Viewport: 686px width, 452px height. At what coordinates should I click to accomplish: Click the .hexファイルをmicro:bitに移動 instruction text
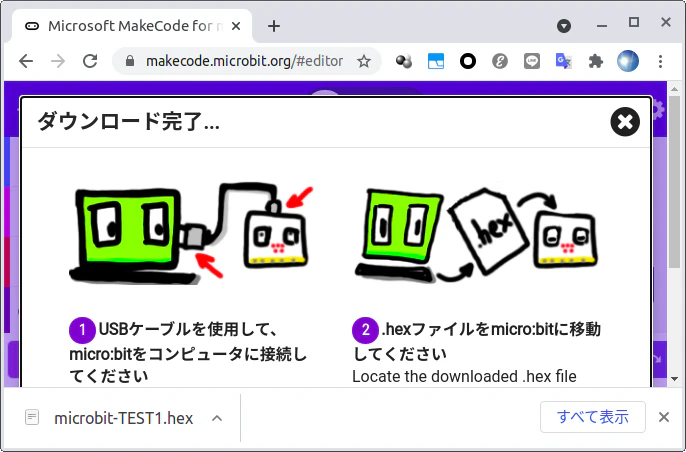[x=476, y=341]
